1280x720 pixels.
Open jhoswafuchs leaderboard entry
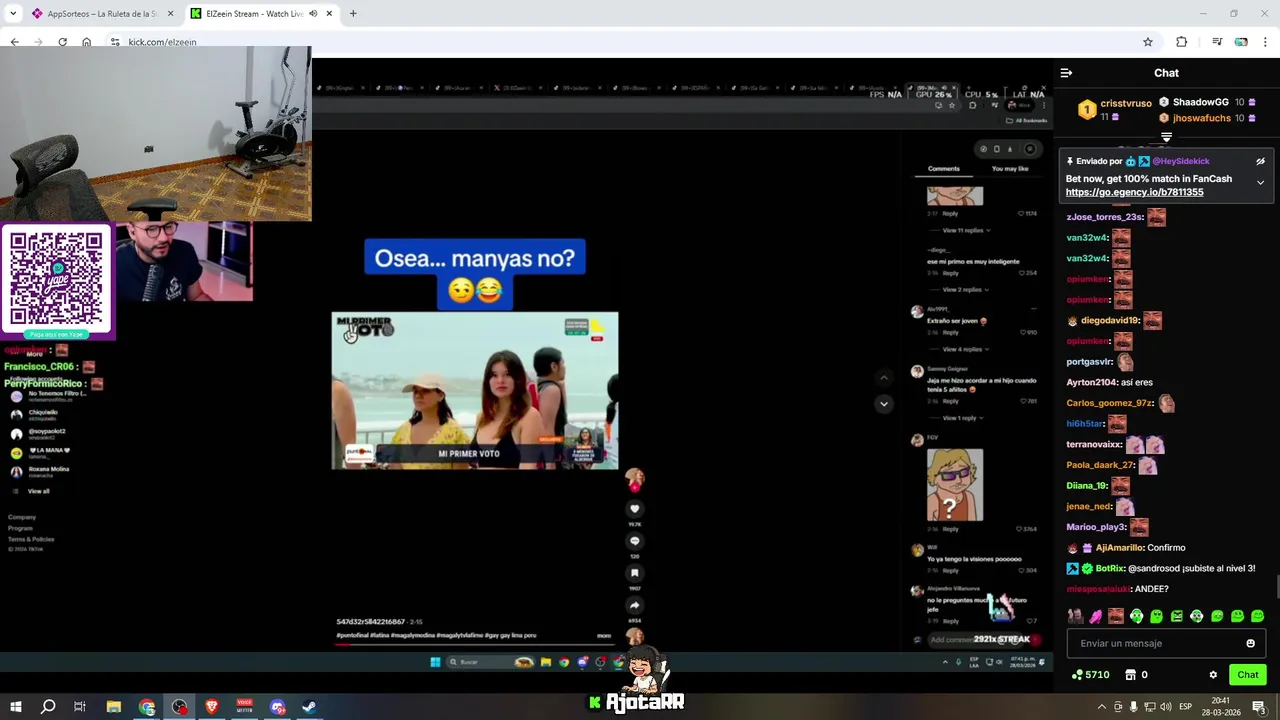pos(1201,118)
